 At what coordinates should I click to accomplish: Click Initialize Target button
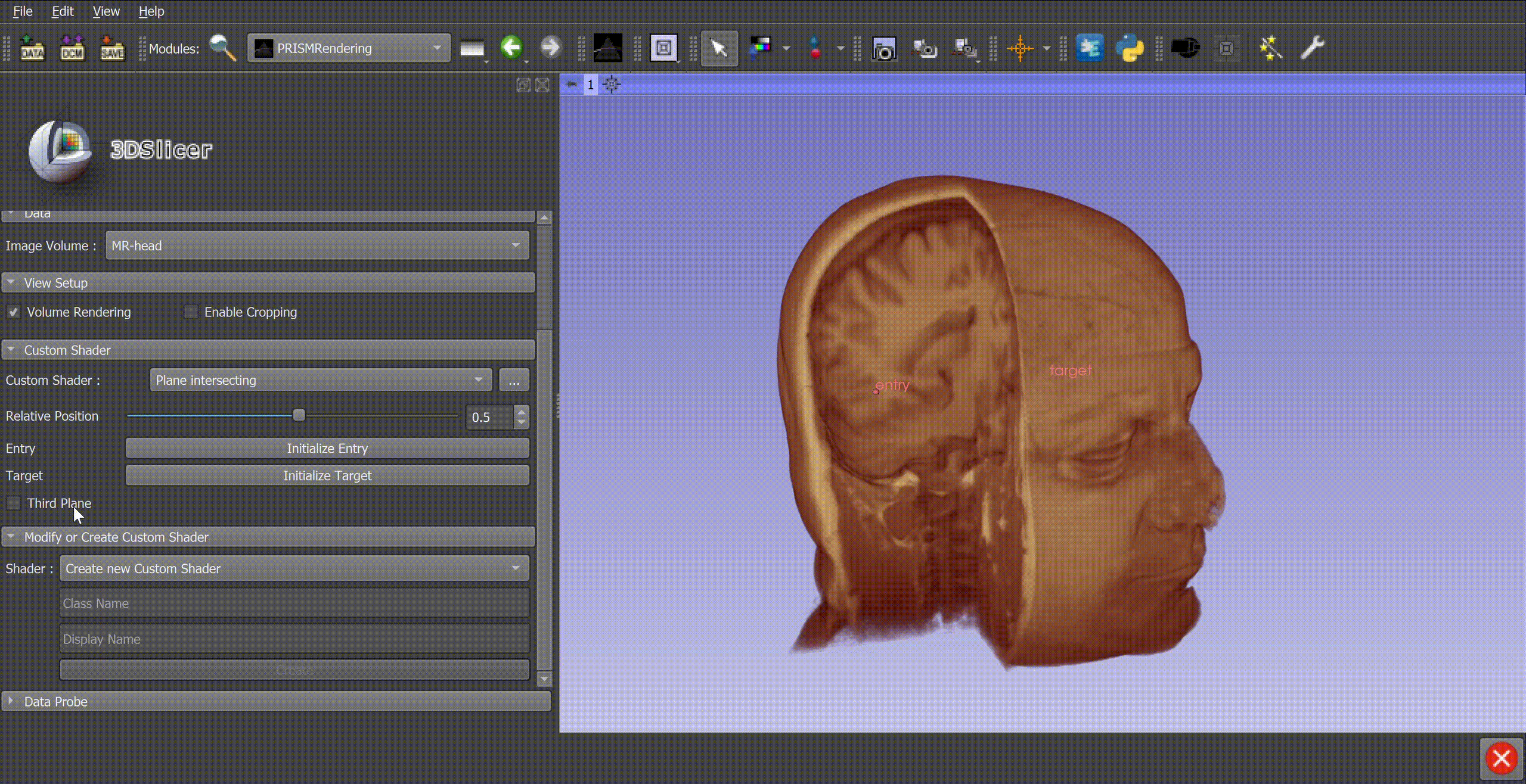point(327,476)
